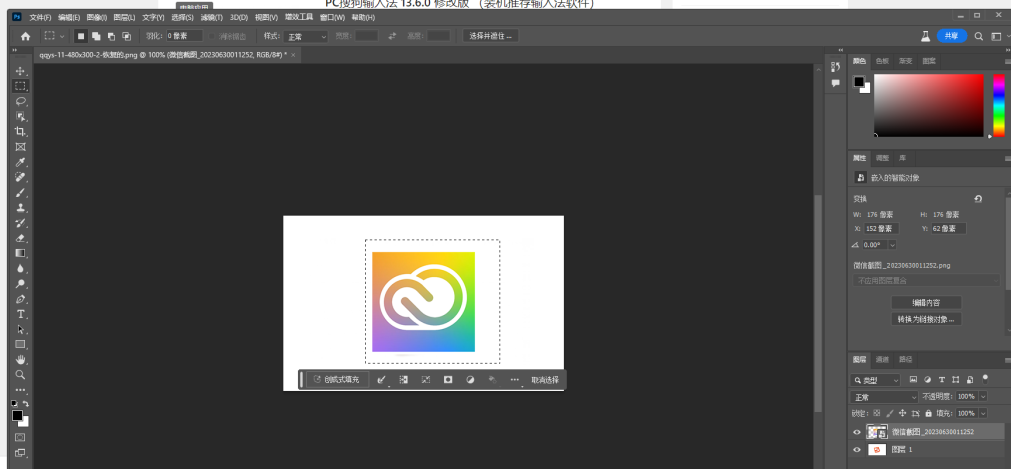Click the 创成式填充 button
This screenshot has height=469, width=1011.
pyautogui.click(x=337, y=380)
